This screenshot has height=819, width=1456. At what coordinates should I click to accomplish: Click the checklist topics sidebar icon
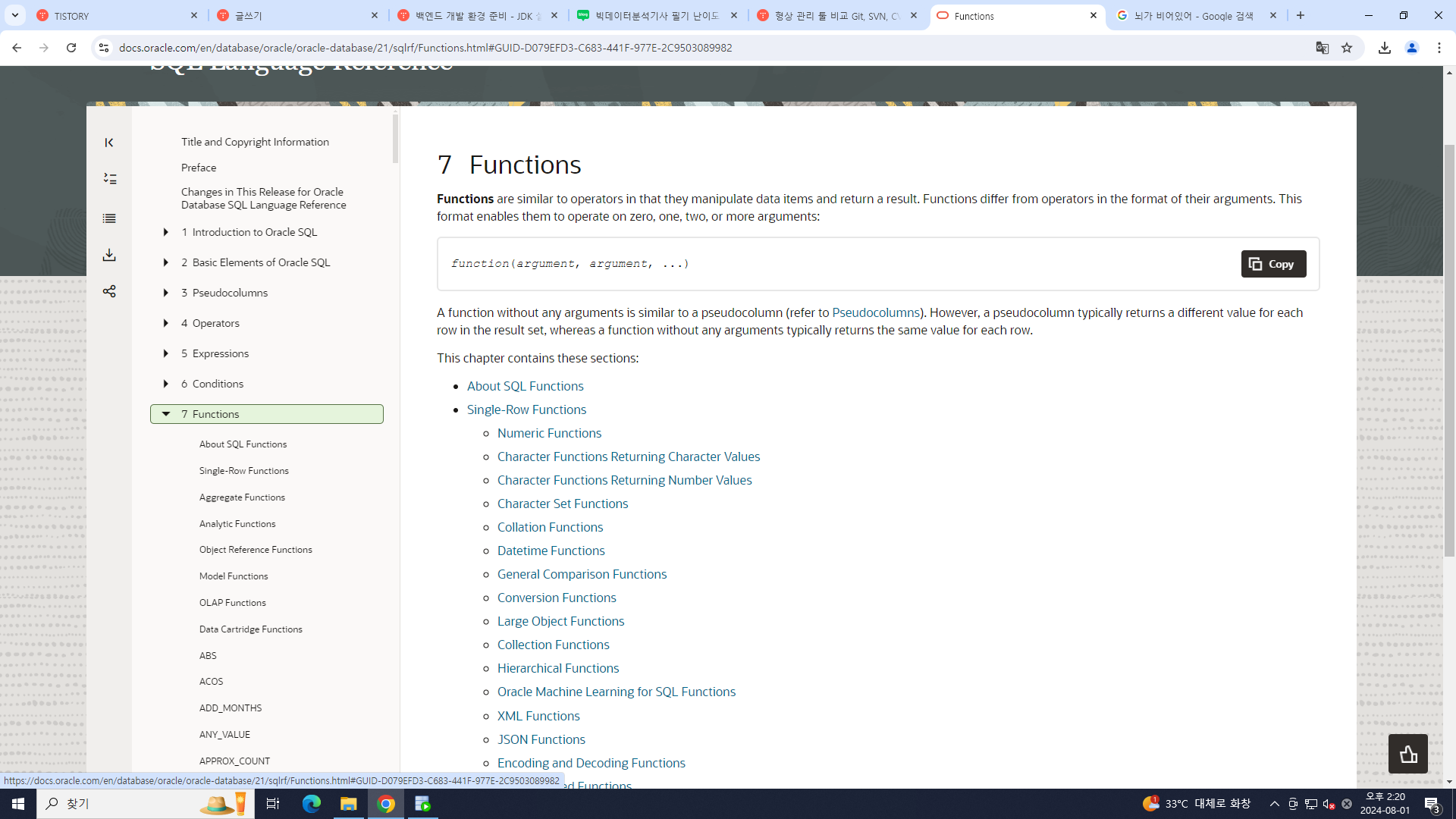click(109, 179)
